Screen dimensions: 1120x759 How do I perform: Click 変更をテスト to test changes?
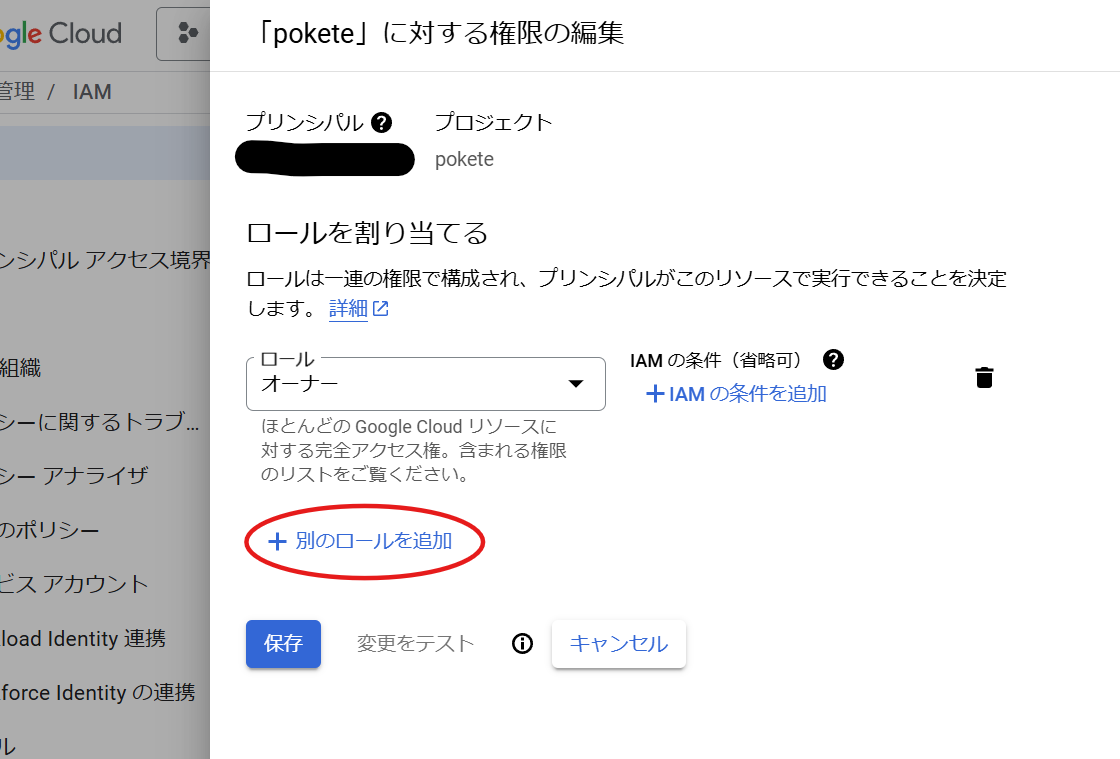[x=415, y=644]
